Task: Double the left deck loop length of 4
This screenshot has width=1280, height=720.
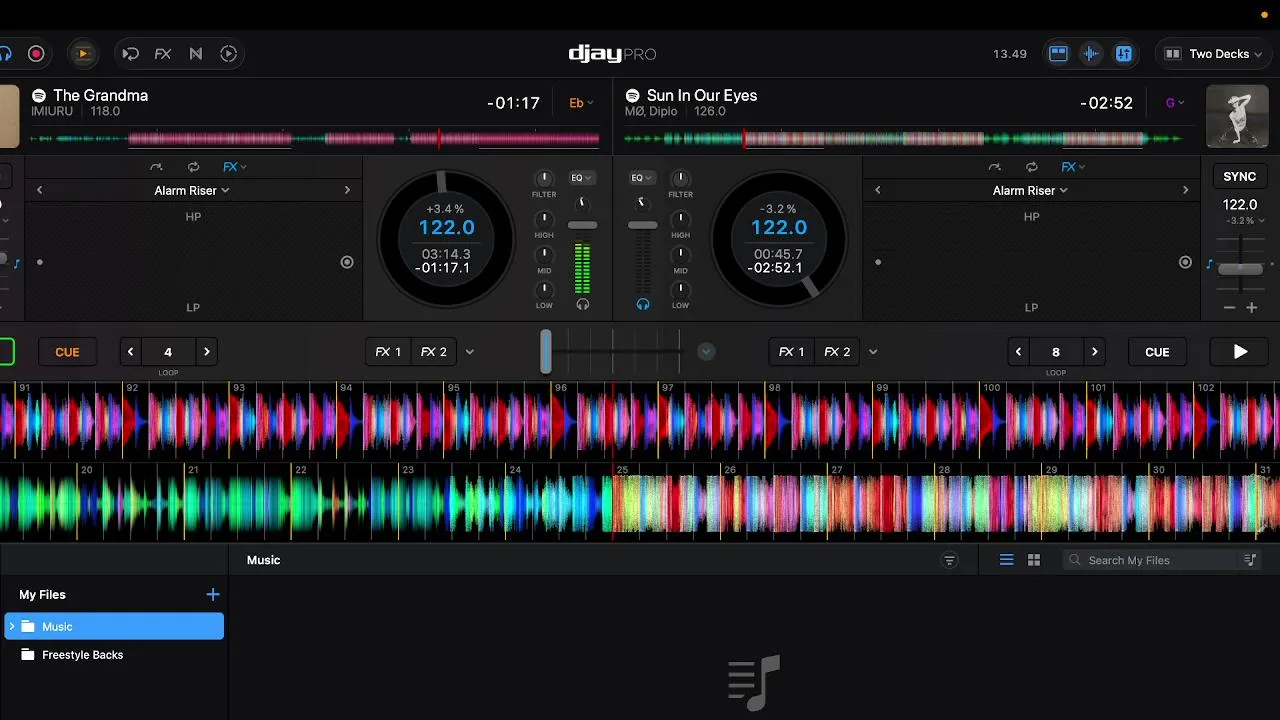Action: [x=206, y=352]
